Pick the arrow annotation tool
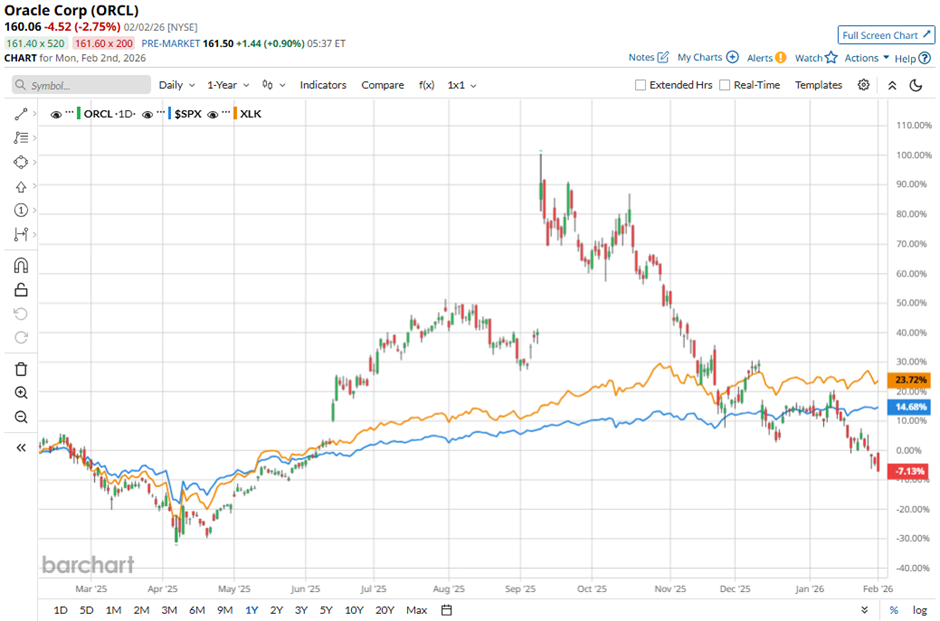Image resolution: width=940 pixels, height=621 pixels. (21, 186)
